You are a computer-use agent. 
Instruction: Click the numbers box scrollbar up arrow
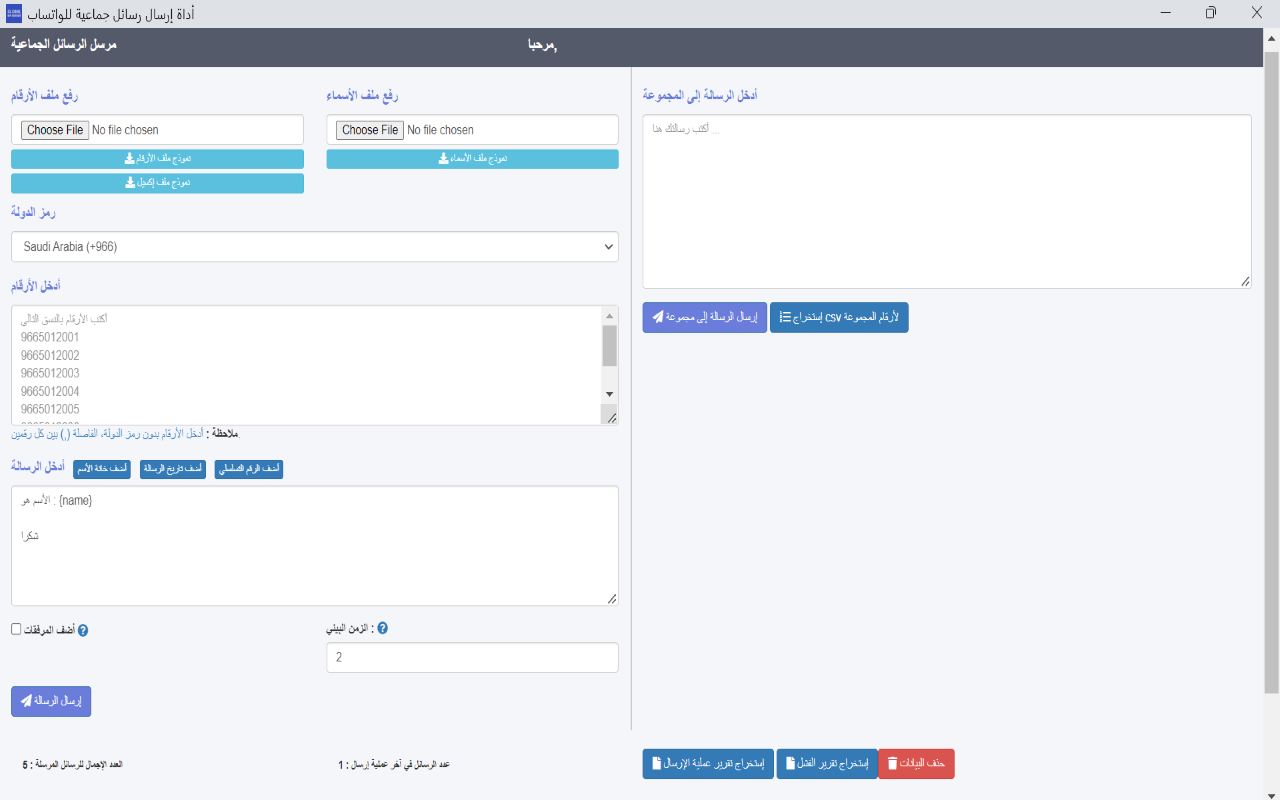point(610,315)
